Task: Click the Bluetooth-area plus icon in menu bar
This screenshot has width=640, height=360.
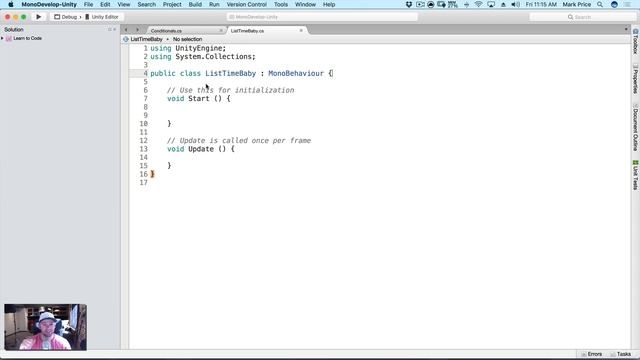Action: tap(466, 4)
